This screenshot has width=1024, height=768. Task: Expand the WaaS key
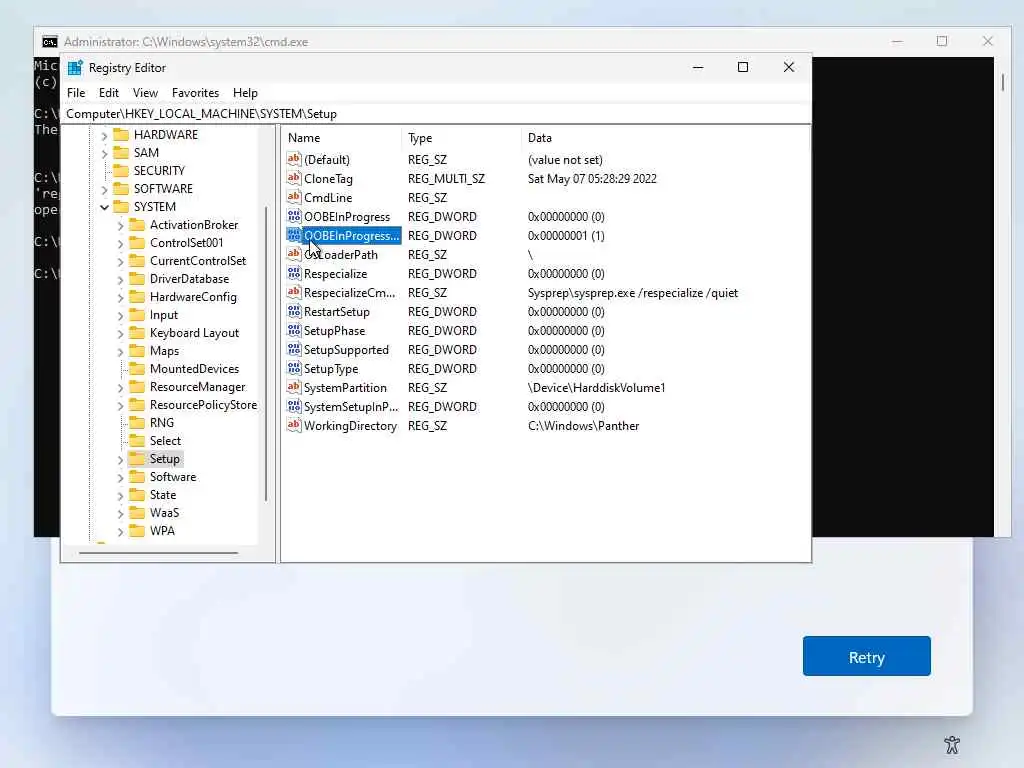(120, 514)
